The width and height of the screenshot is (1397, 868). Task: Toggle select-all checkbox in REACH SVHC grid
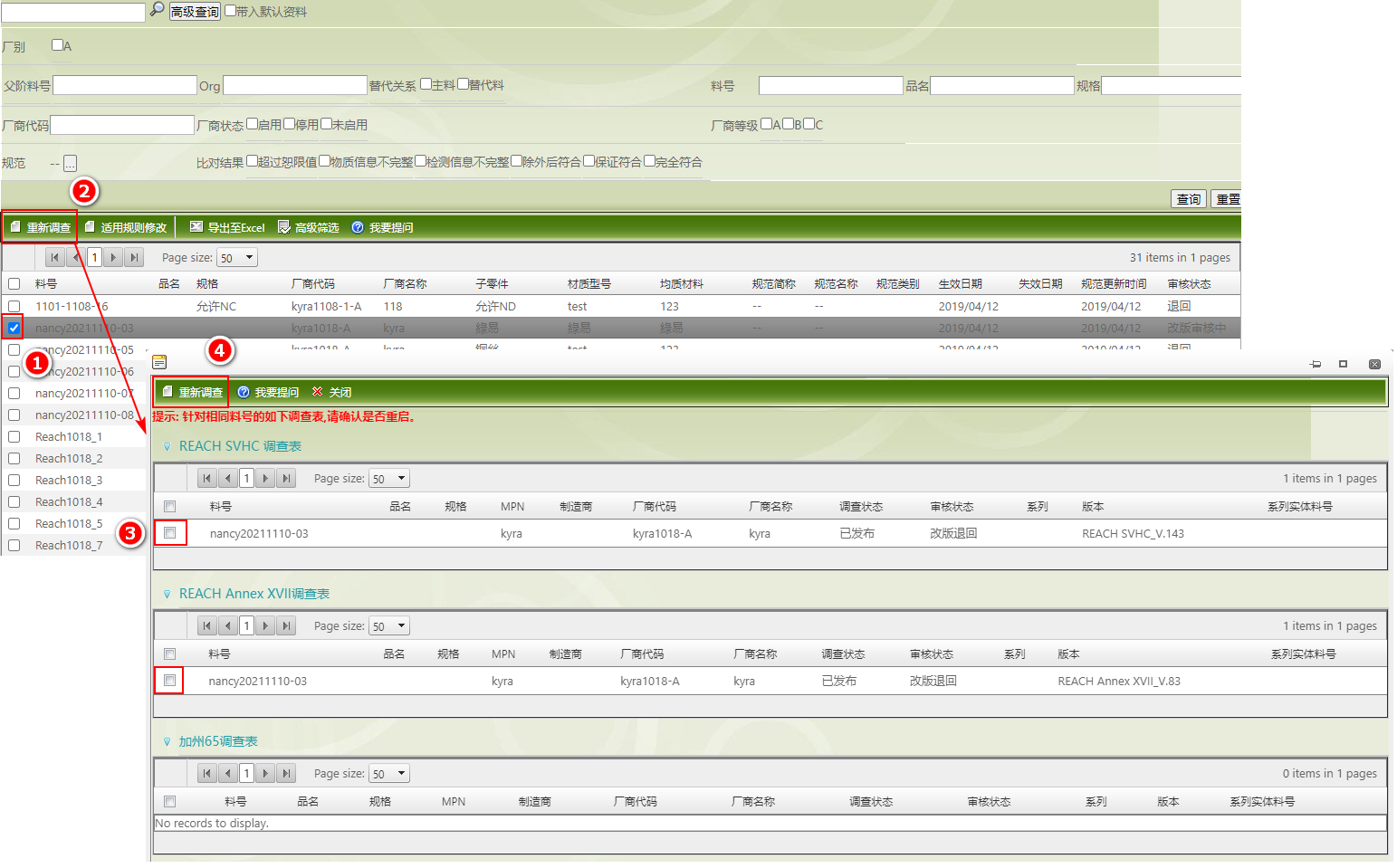tap(169, 506)
